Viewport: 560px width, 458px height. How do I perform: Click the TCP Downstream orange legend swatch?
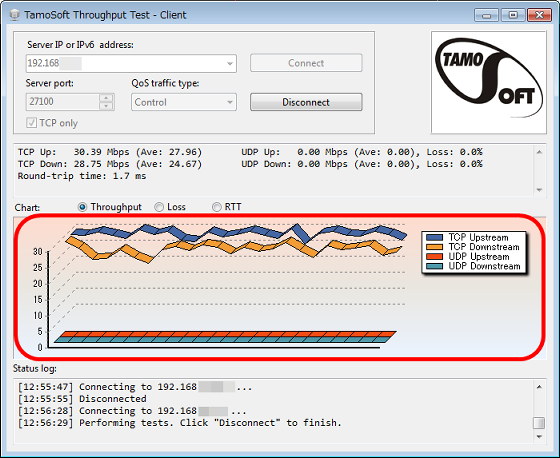click(435, 247)
